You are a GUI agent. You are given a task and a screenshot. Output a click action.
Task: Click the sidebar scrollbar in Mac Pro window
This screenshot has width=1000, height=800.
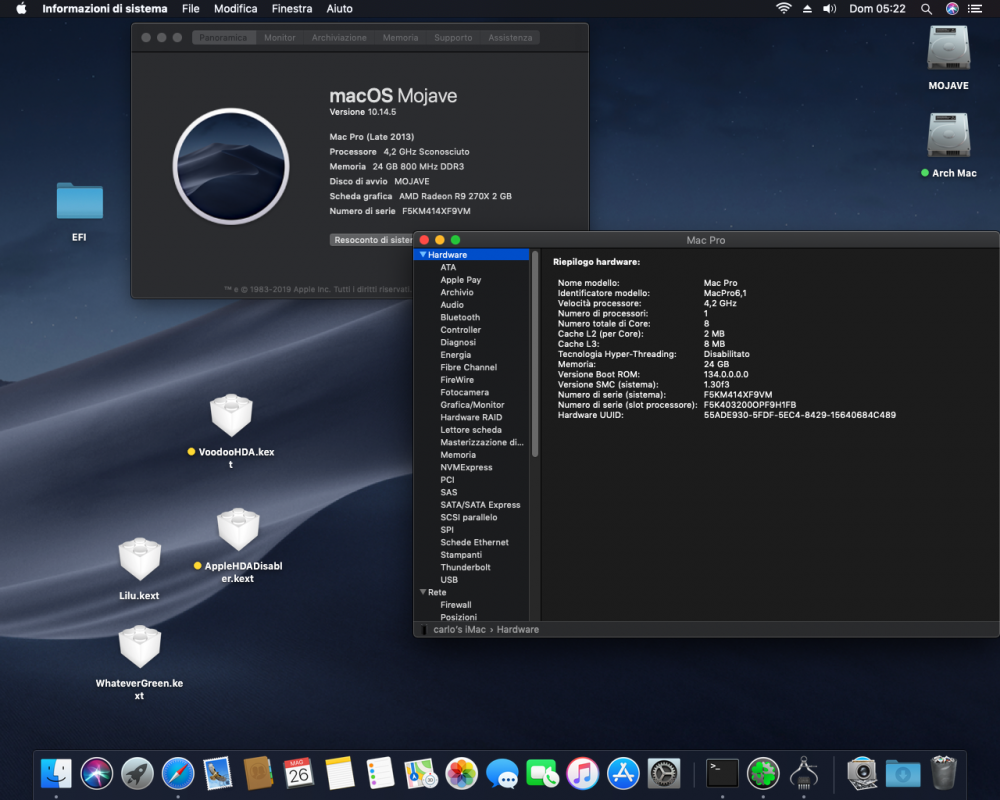534,354
